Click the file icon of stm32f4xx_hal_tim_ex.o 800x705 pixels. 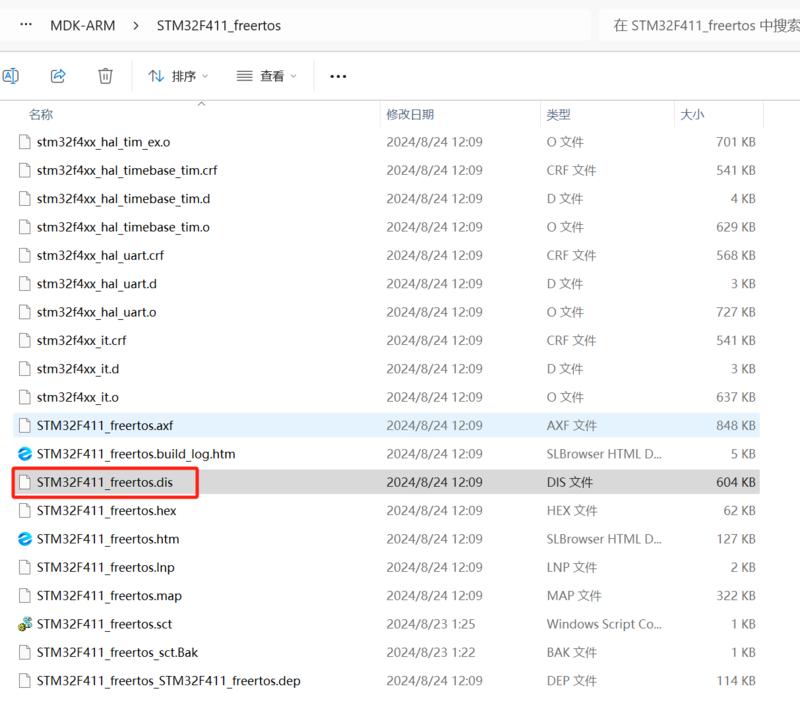24,142
